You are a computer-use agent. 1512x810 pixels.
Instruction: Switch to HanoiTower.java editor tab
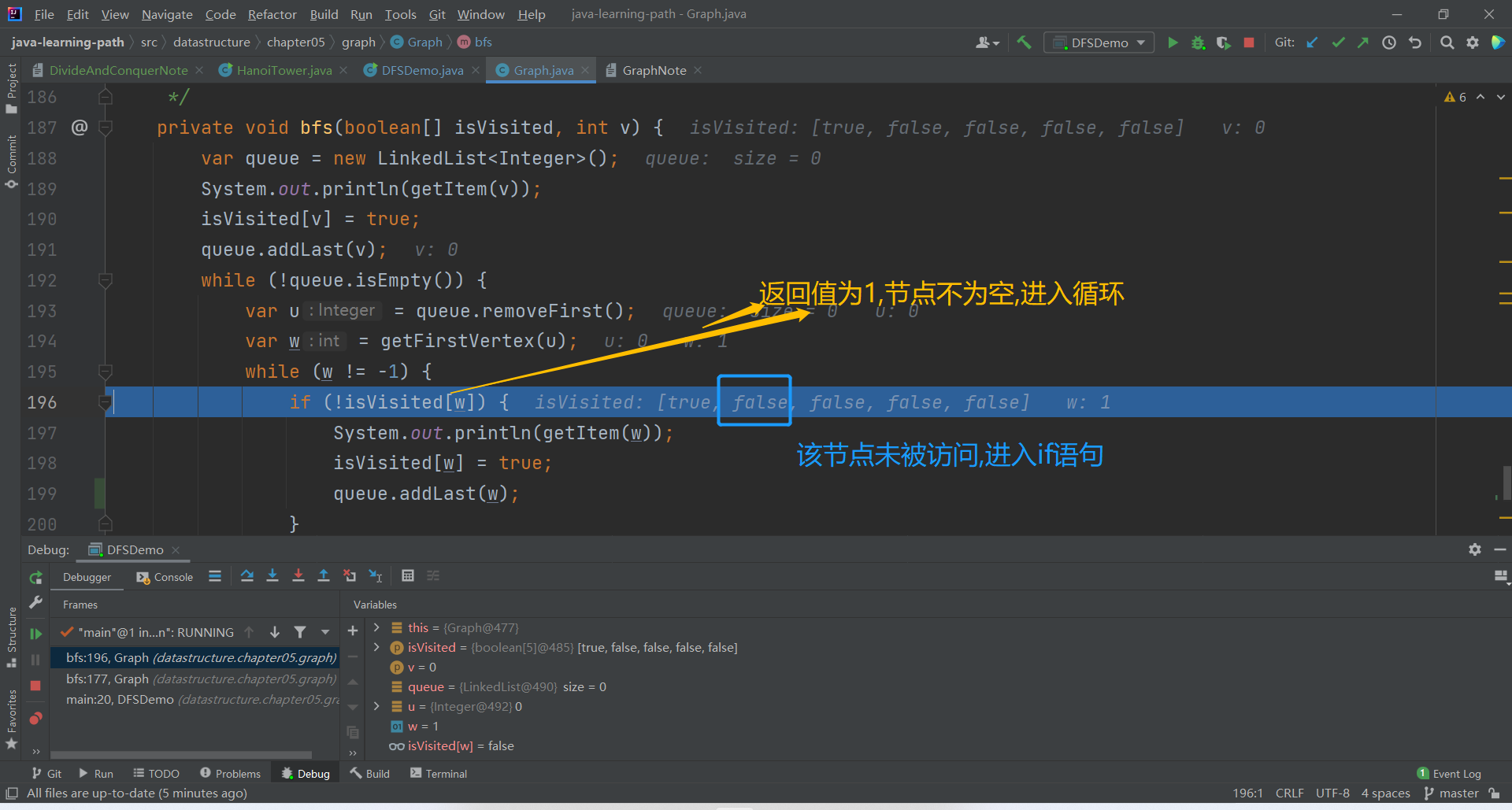click(x=284, y=70)
